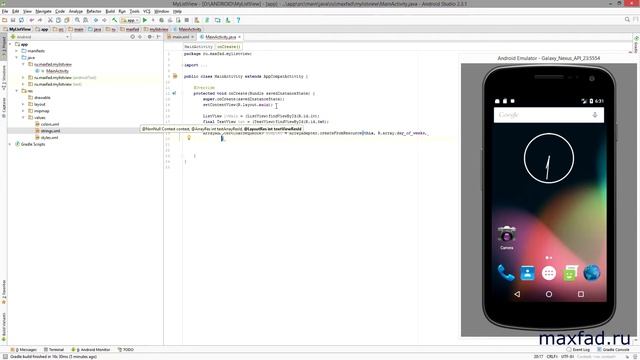Open the File menu
640x360 pixels.
[5, 11]
